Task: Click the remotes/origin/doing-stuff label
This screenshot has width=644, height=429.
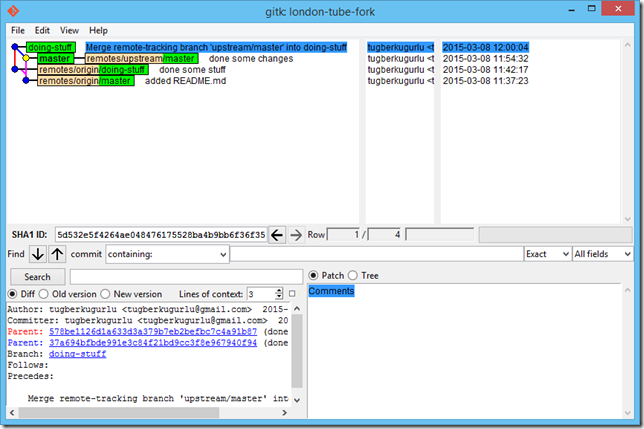Action: coord(93,69)
